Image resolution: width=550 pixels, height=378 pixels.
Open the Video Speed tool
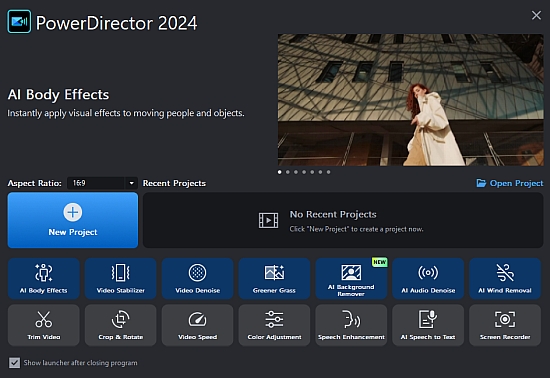point(197,325)
